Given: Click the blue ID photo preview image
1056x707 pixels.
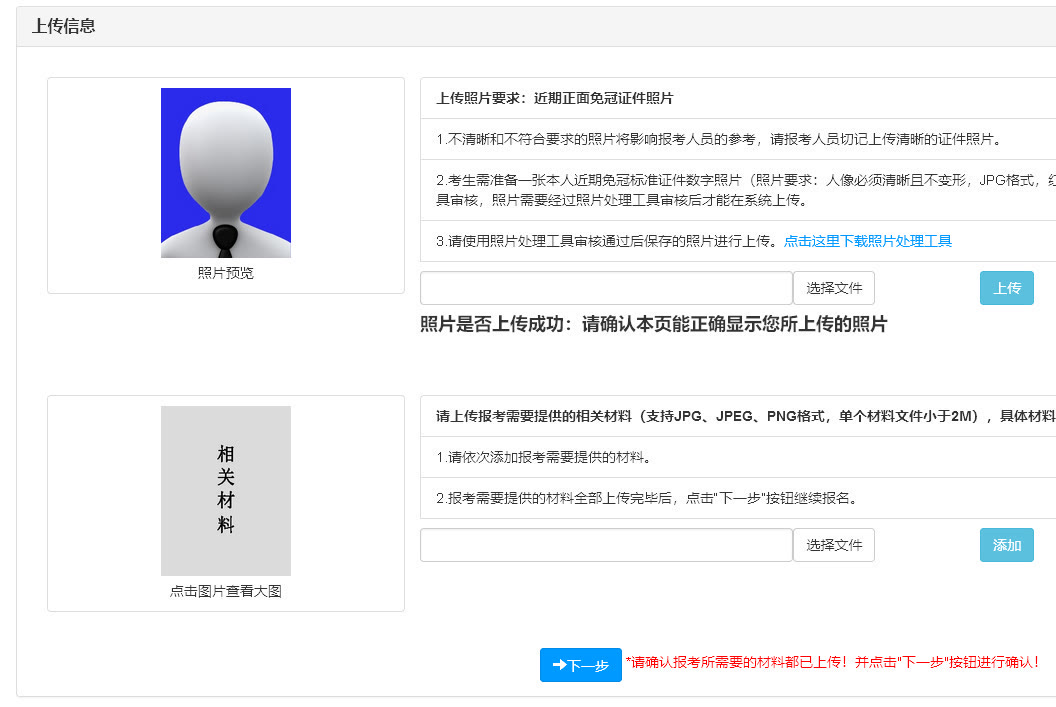Looking at the screenshot, I should coord(226,173).
